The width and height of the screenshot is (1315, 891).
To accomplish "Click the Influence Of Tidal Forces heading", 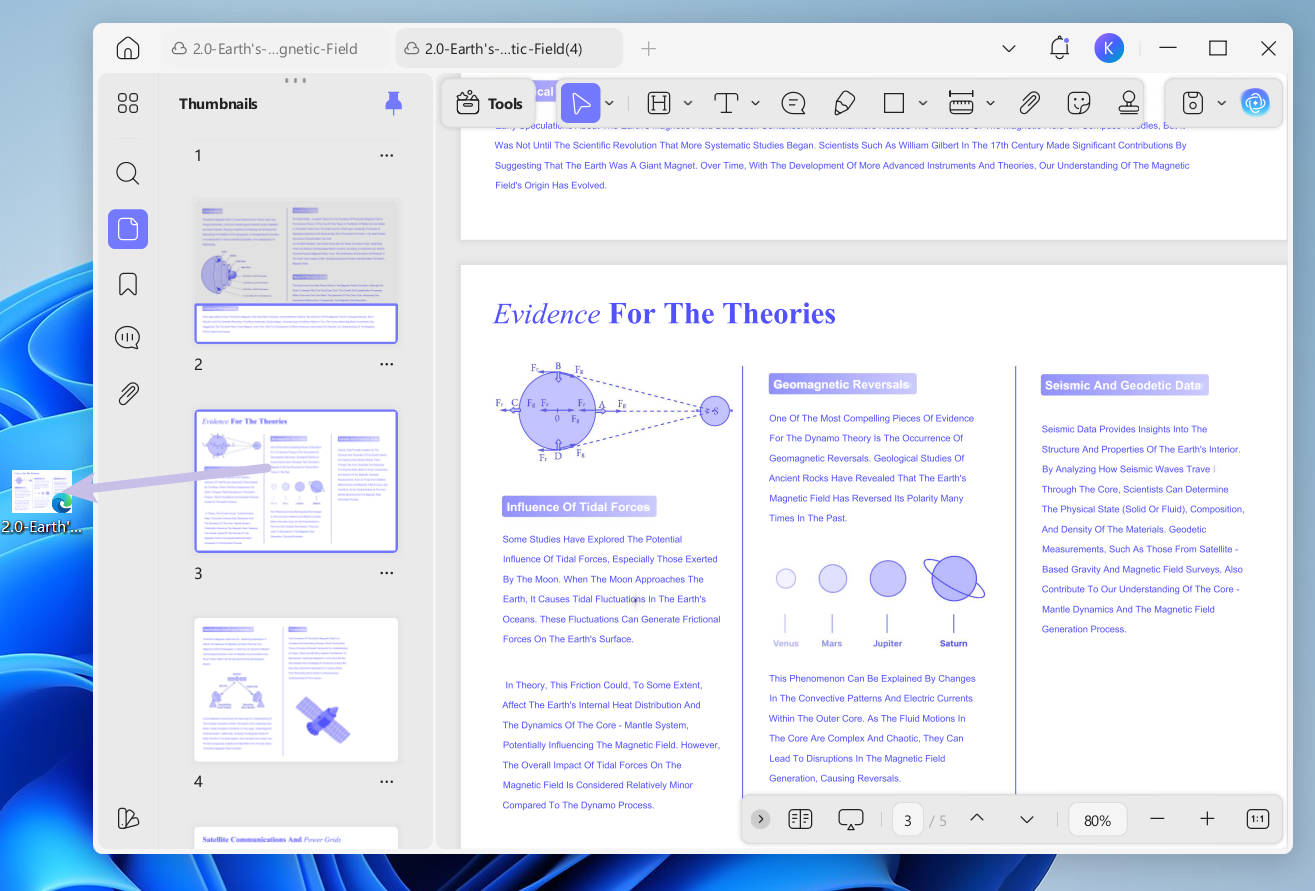I will point(578,507).
